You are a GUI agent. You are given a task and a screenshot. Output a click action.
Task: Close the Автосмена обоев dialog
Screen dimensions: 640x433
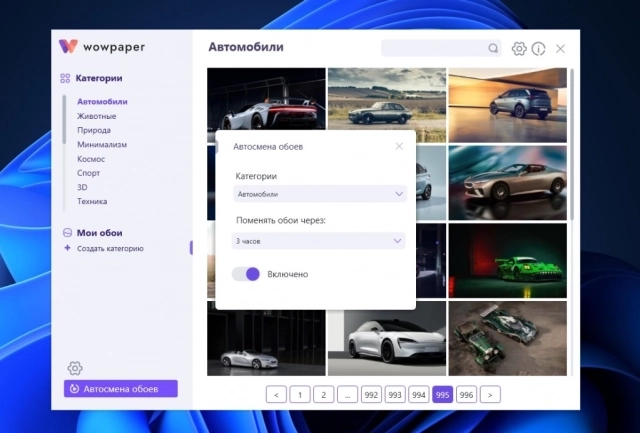399,146
